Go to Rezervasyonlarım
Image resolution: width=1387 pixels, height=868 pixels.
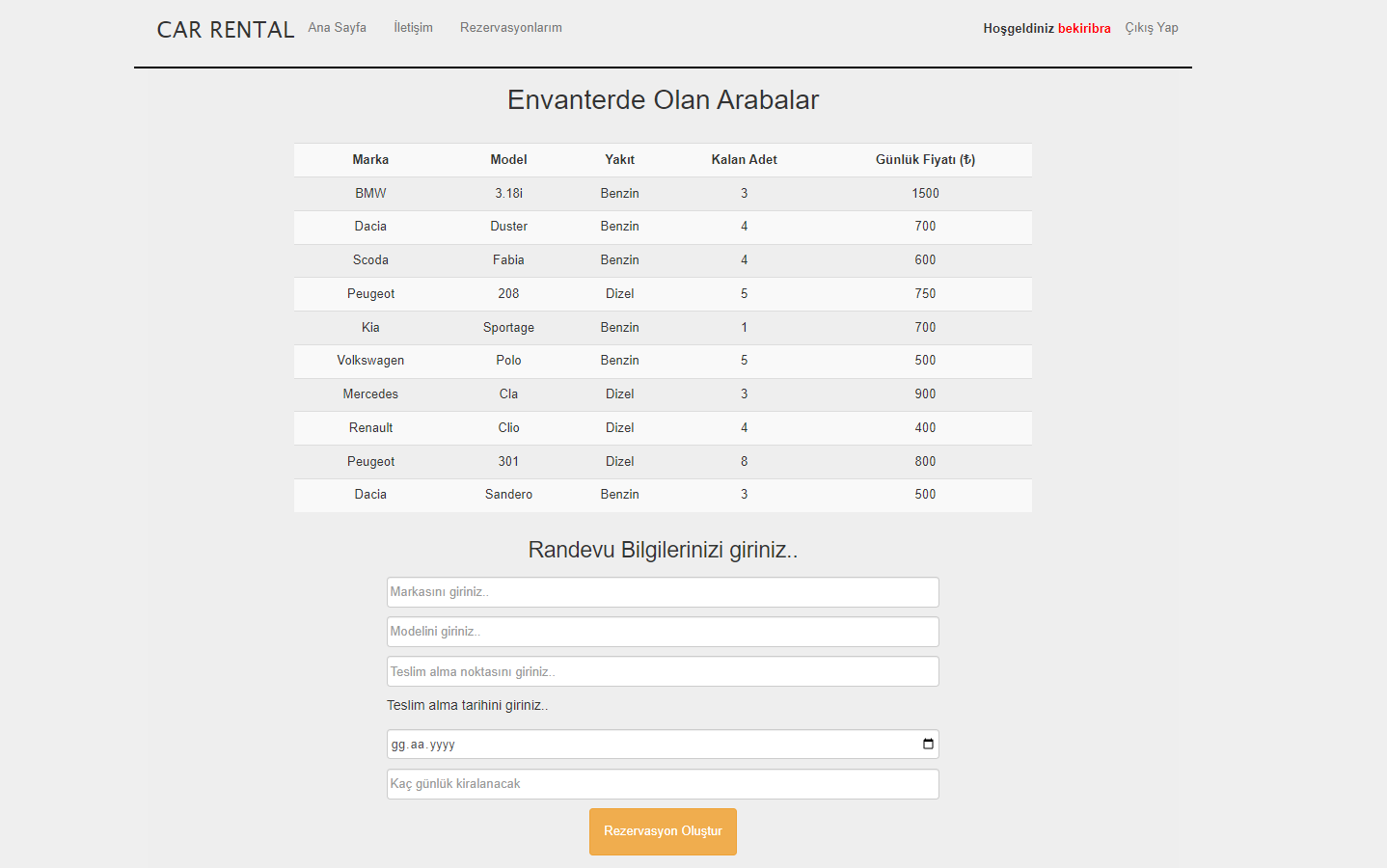pyautogui.click(x=510, y=28)
